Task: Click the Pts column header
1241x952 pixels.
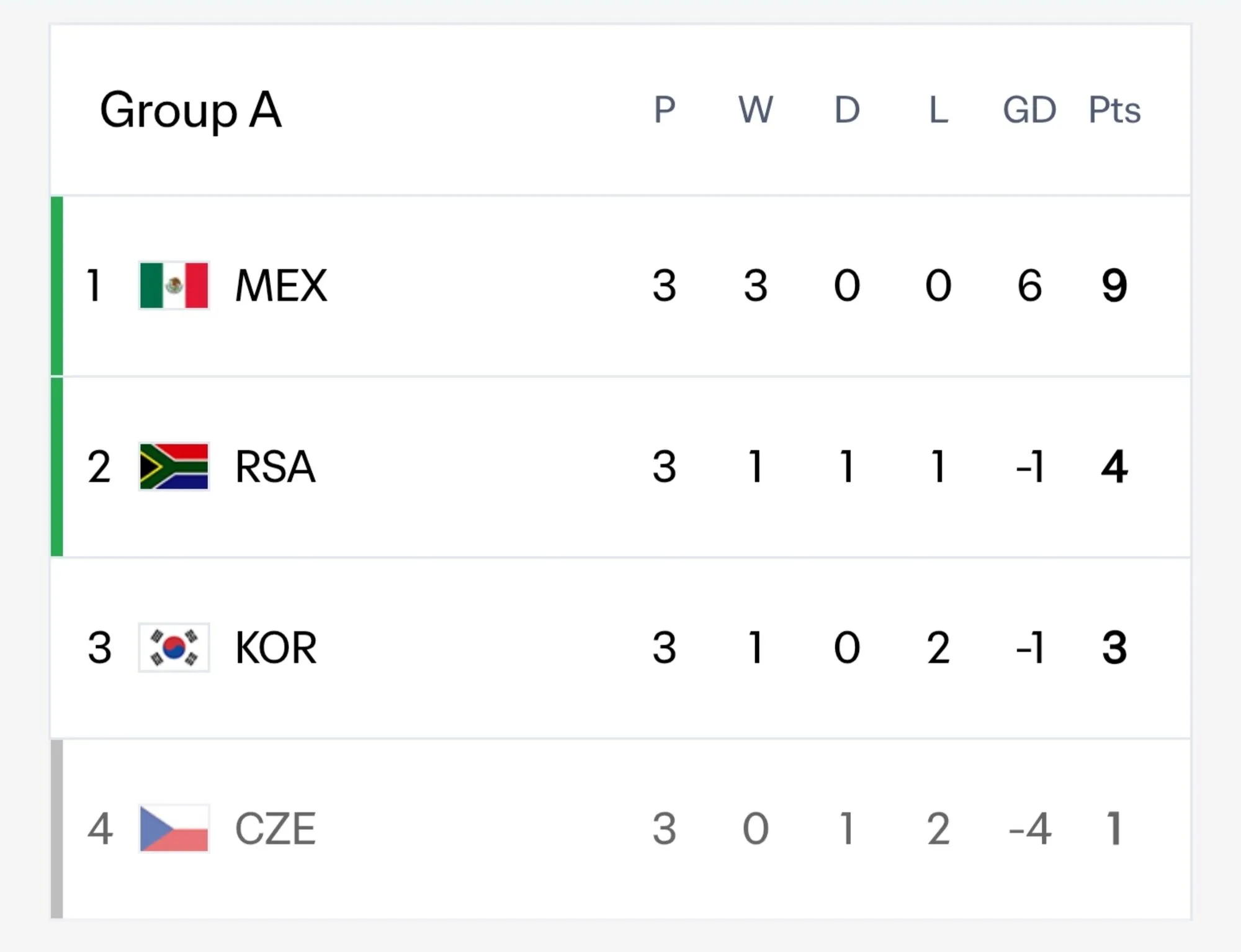Action: click(1114, 110)
